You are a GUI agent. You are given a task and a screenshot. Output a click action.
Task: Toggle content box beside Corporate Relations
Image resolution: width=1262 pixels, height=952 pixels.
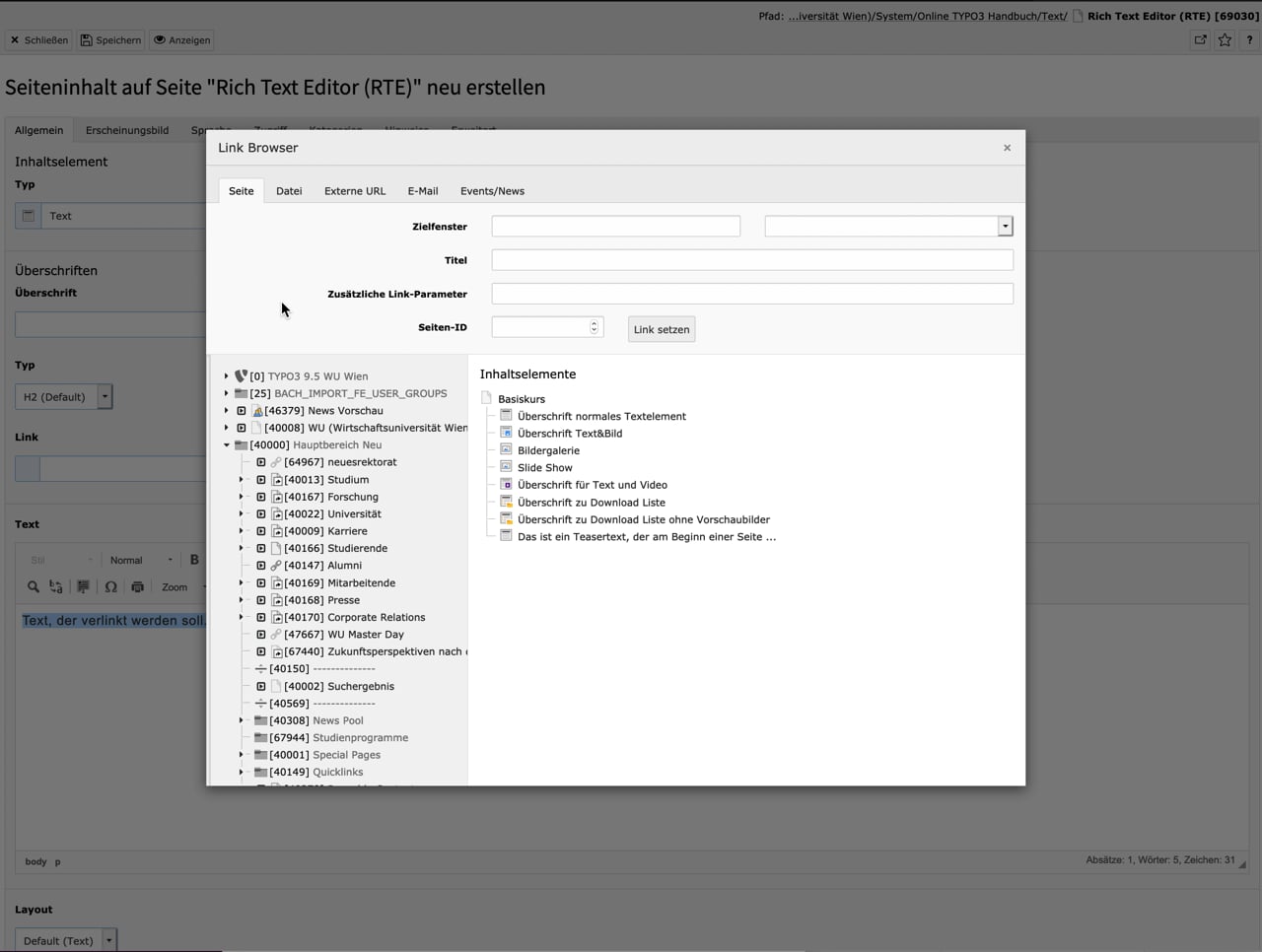(261, 617)
